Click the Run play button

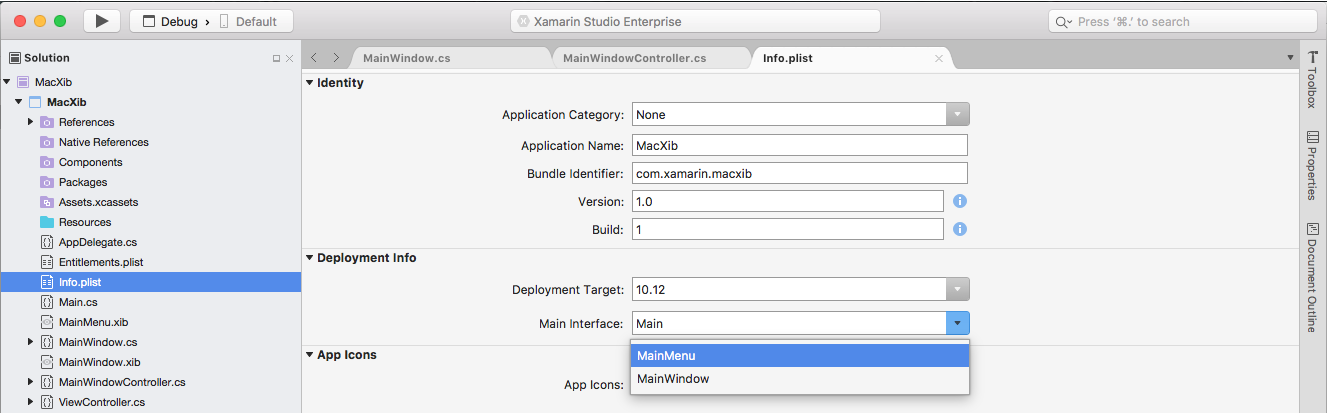coord(102,21)
